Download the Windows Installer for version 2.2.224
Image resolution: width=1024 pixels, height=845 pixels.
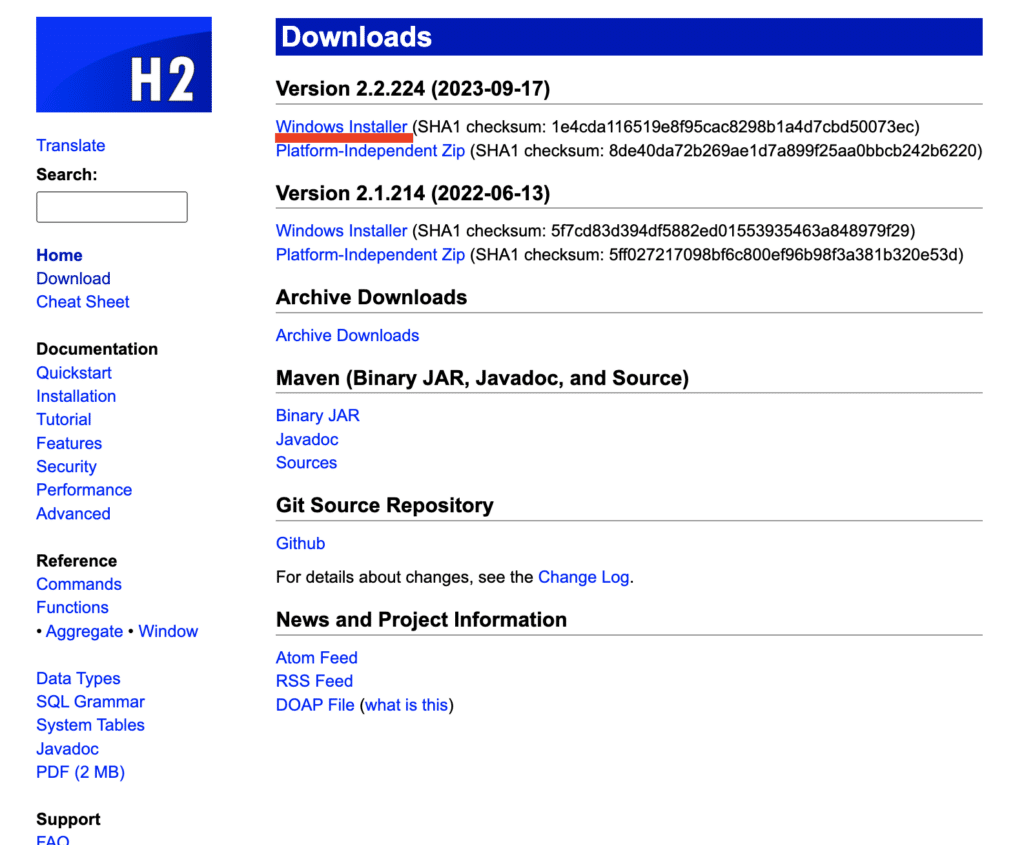(341, 126)
